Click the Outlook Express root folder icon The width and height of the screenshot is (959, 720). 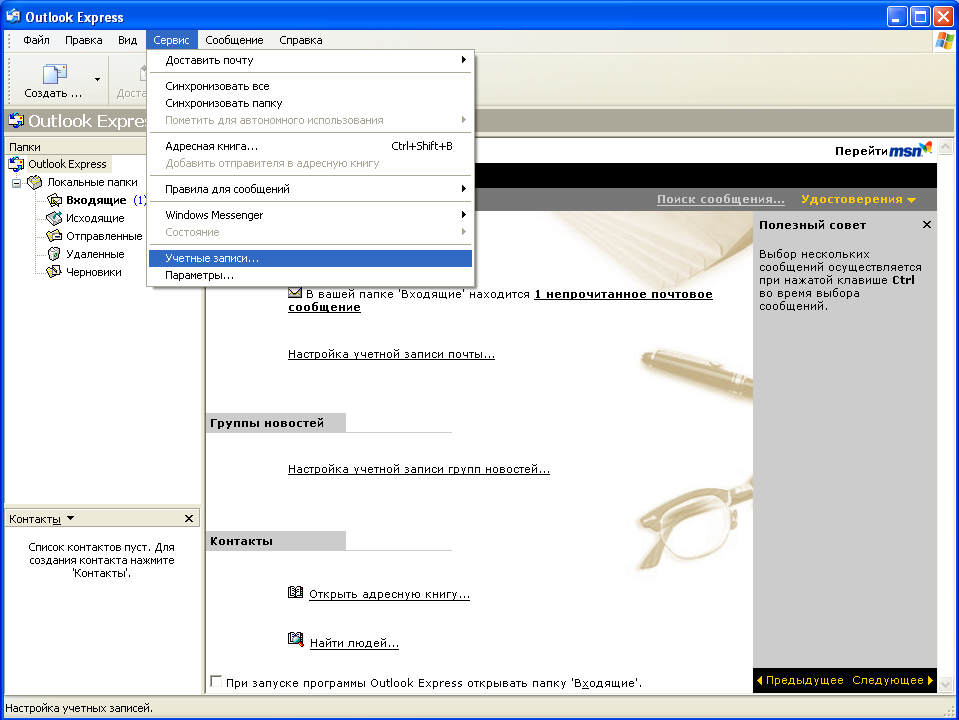click(16, 164)
